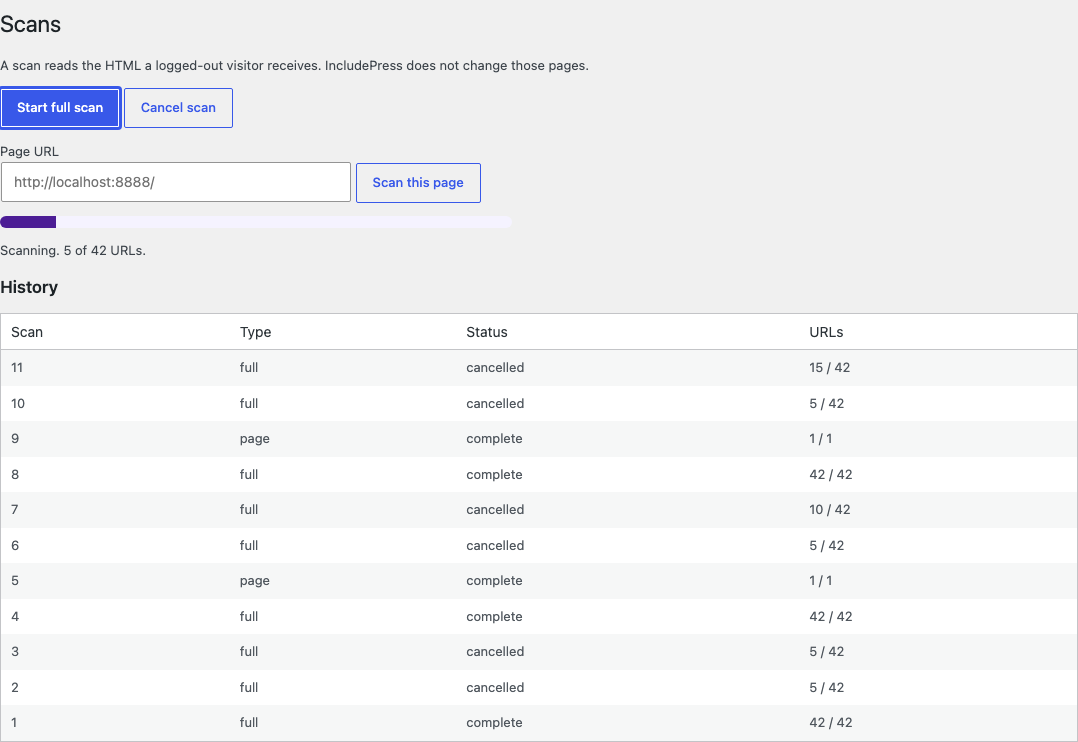Click the Type column header
Image resolution: width=1078 pixels, height=742 pixels.
point(256,332)
